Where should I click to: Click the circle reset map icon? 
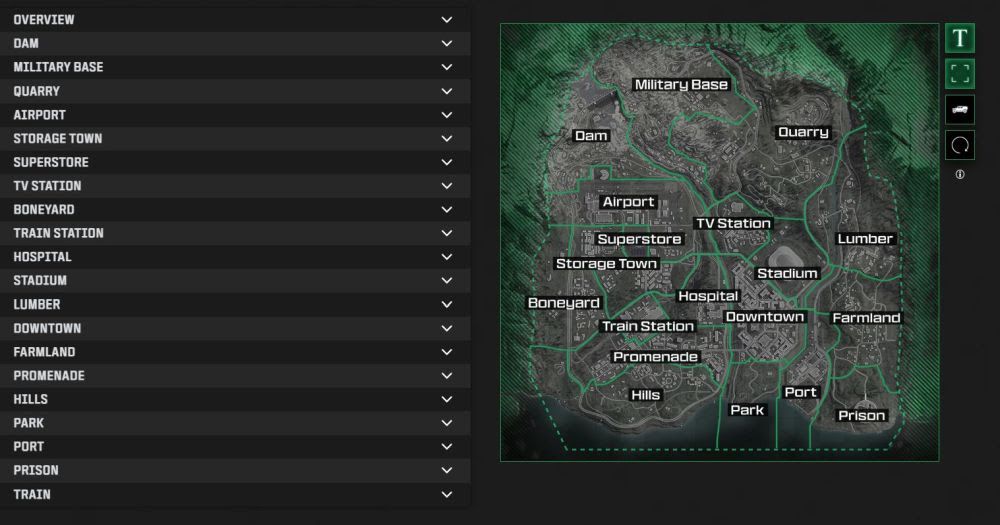coord(960,145)
